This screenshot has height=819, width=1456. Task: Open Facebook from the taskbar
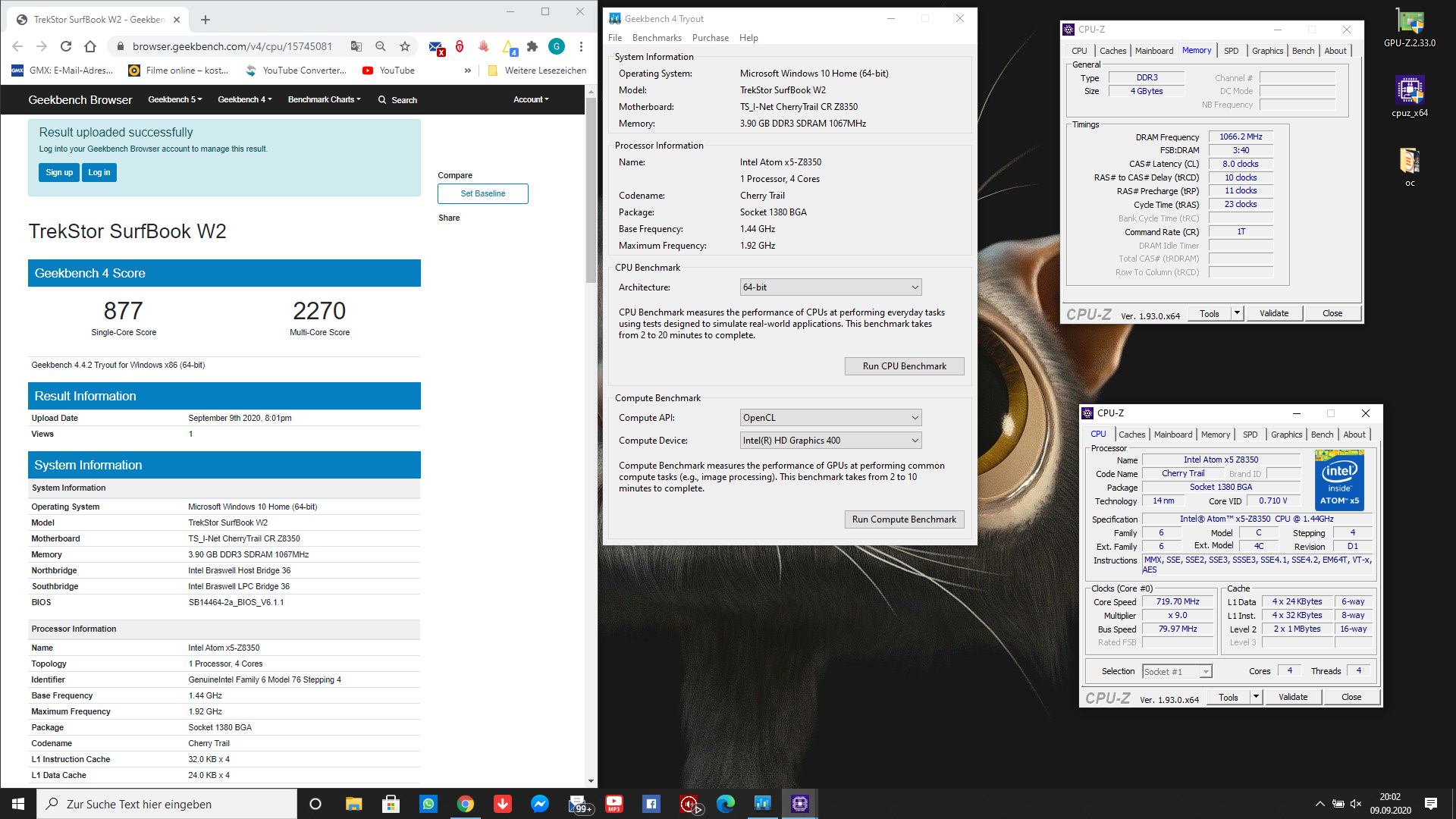click(651, 804)
